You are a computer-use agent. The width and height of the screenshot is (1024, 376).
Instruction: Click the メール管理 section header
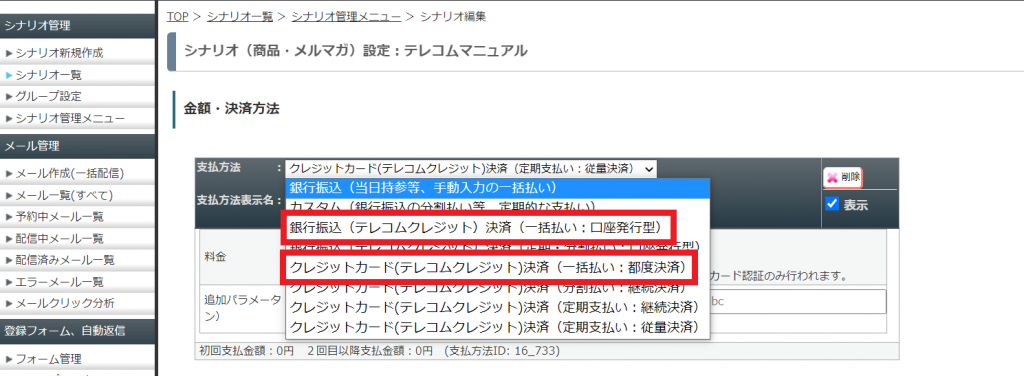pos(78,146)
